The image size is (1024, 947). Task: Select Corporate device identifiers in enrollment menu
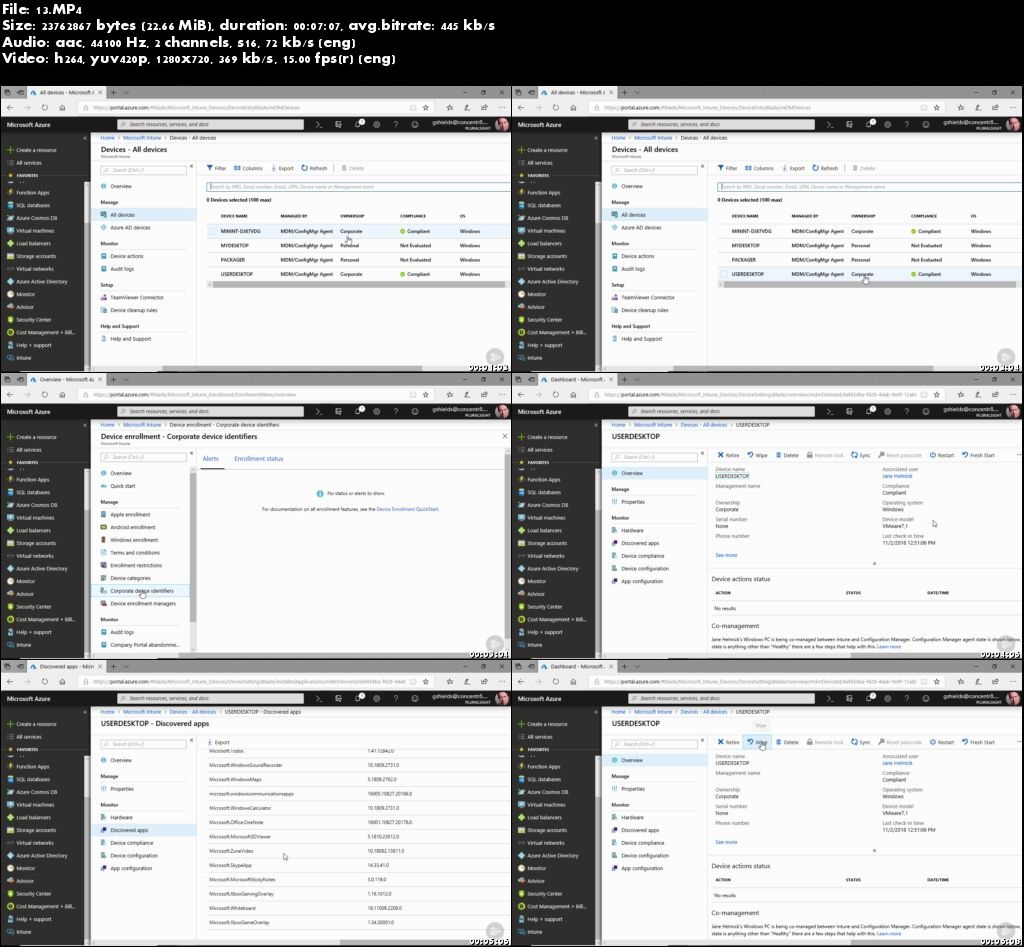[x=141, y=590]
